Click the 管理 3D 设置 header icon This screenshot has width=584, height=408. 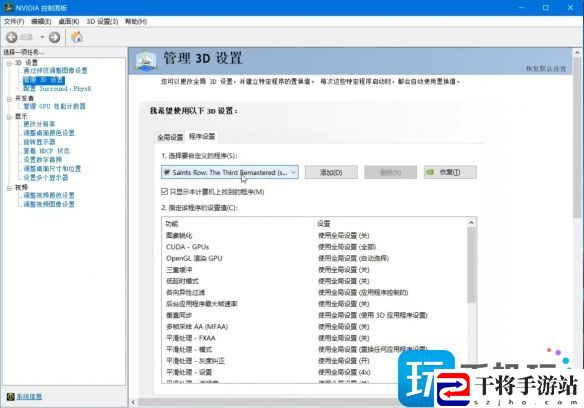(146, 61)
